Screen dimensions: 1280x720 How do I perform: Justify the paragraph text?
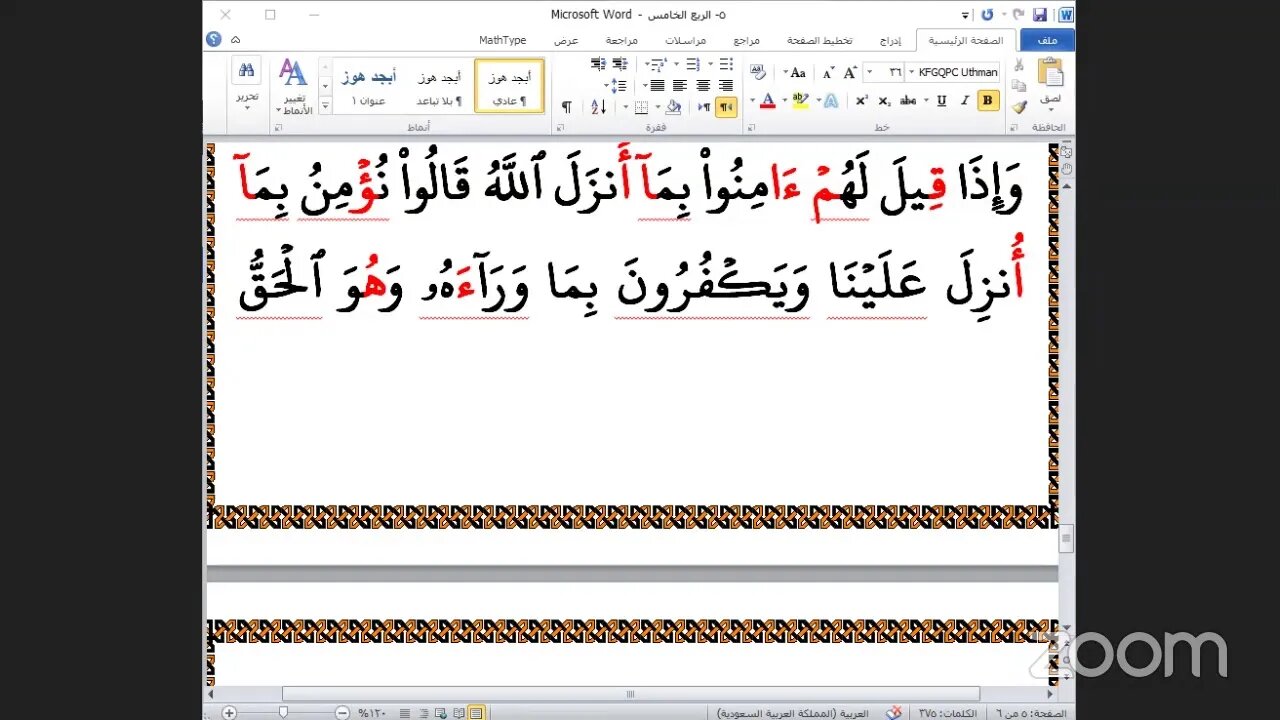[x=658, y=86]
